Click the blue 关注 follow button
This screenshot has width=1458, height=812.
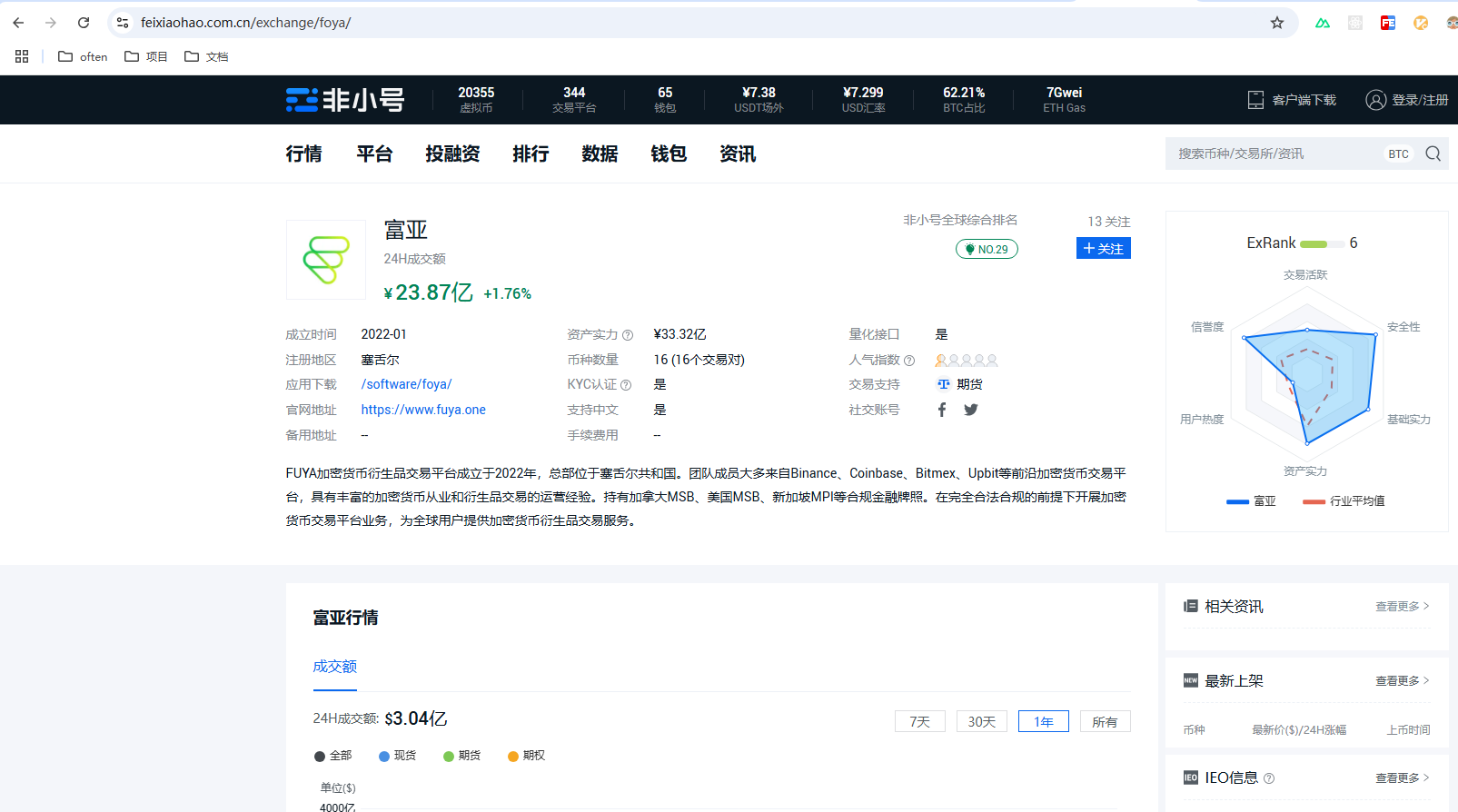coord(1103,248)
